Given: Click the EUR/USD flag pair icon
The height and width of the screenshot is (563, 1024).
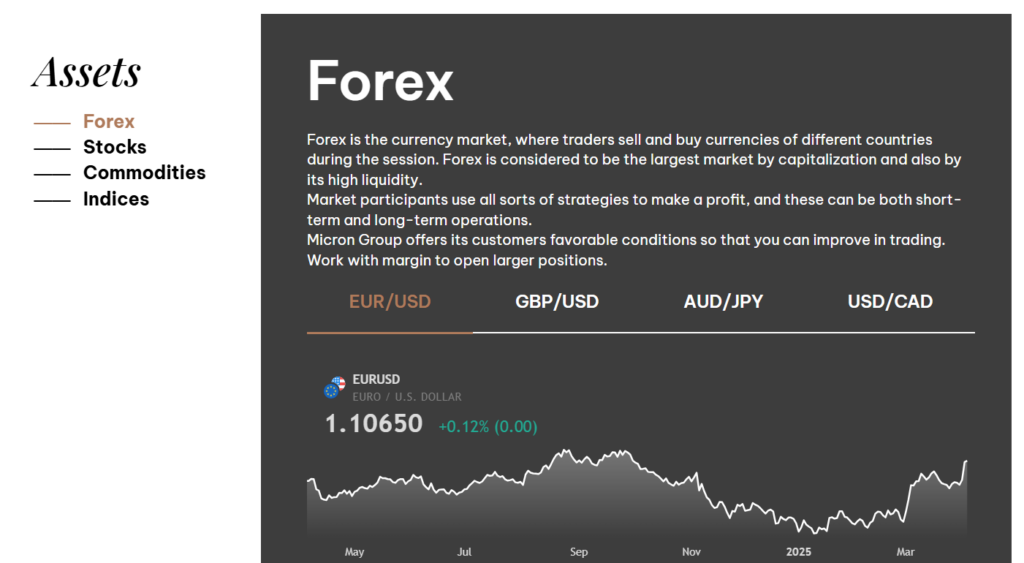Looking at the screenshot, I should (x=335, y=388).
